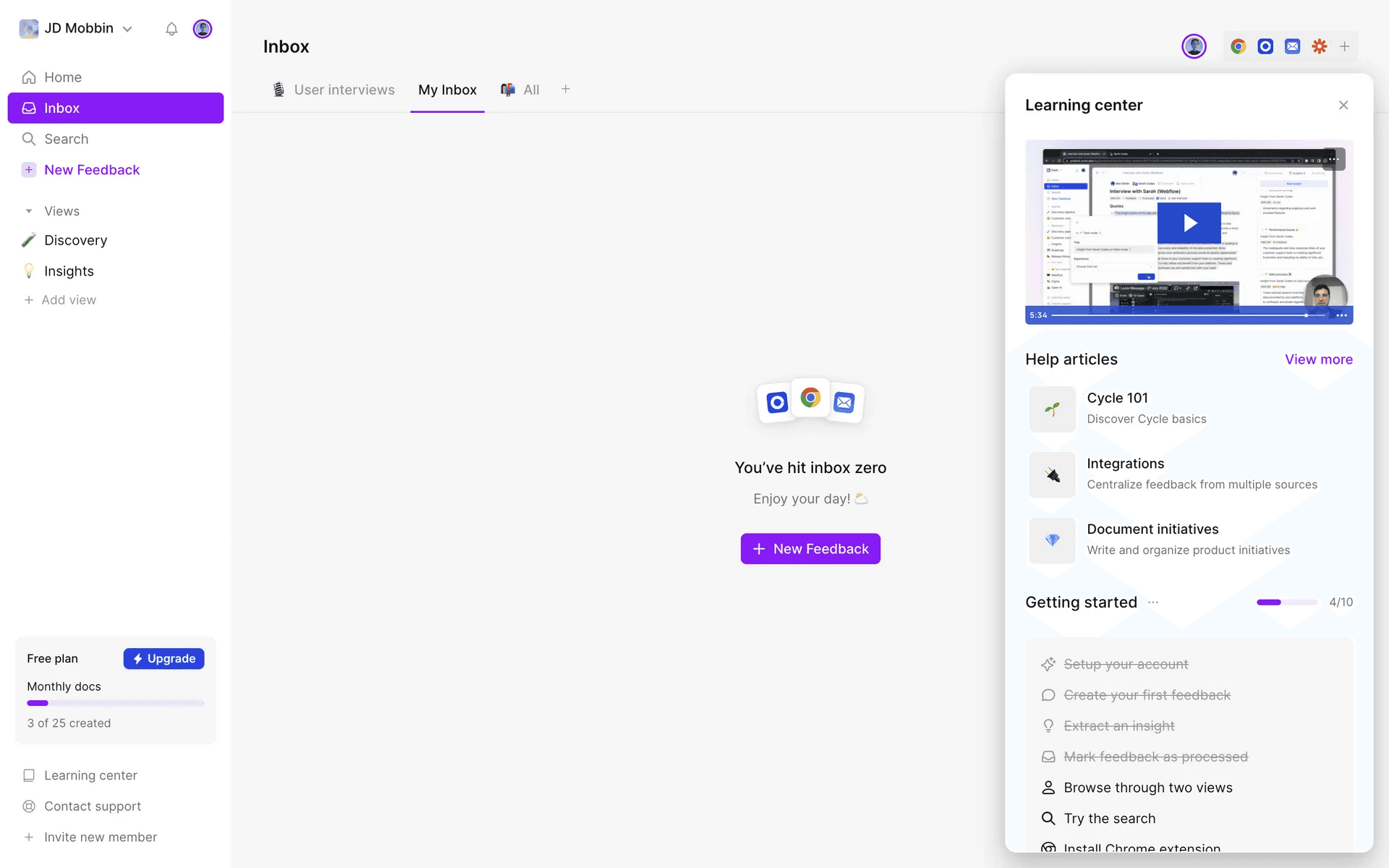The image size is (1389, 868).
Task: Collapse the Views section
Action: coord(29,211)
